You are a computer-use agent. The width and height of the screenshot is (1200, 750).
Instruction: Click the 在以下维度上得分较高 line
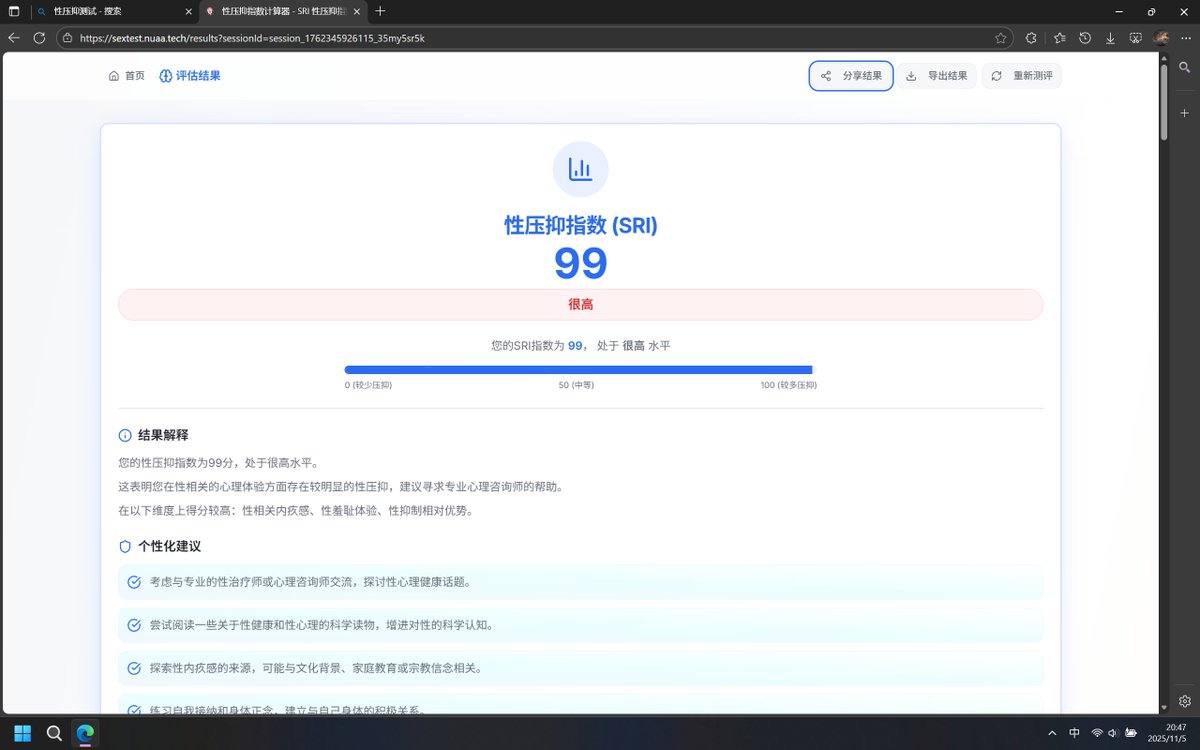click(x=295, y=510)
